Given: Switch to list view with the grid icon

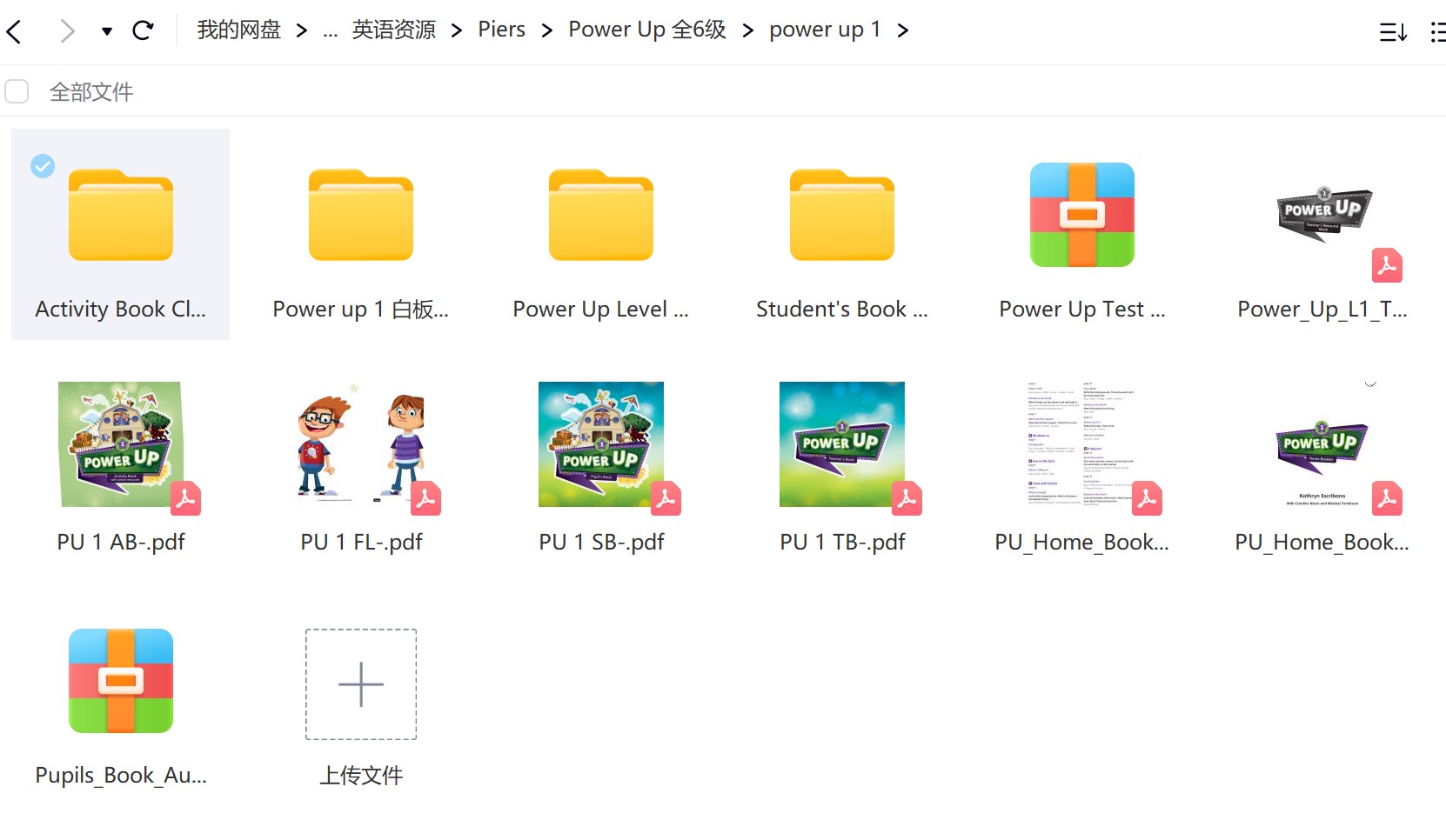Looking at the screenshot, I should pos(1437,30).
